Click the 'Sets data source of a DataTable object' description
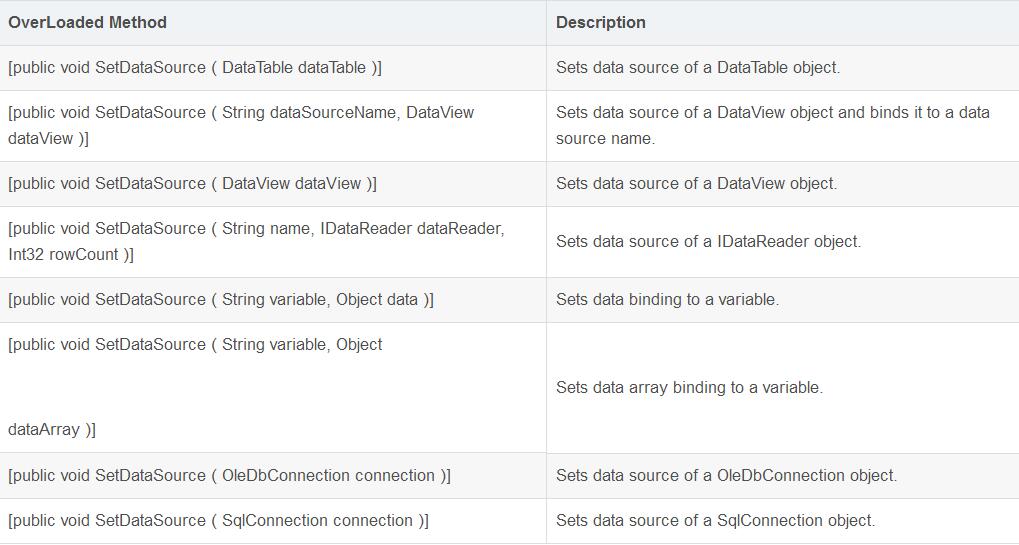 (698, 68)
